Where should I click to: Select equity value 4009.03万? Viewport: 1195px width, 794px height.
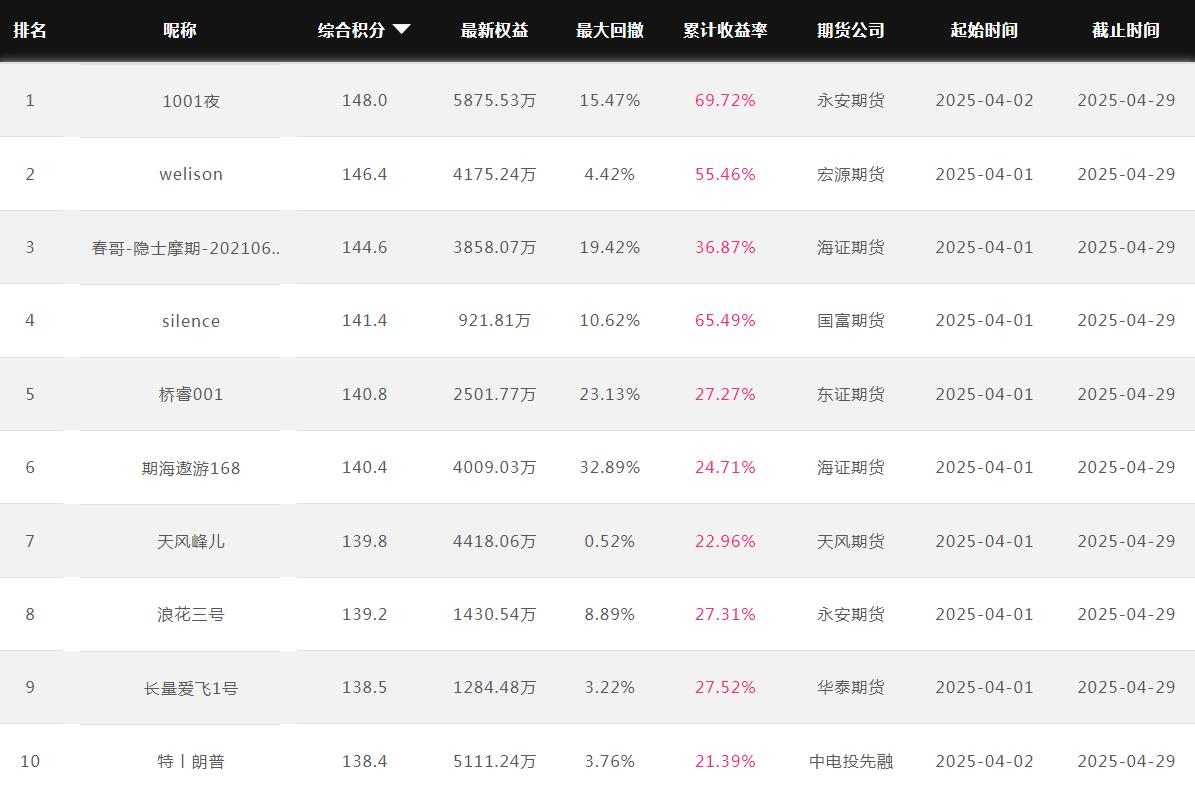pyautogui.click(x=495, y=467)
